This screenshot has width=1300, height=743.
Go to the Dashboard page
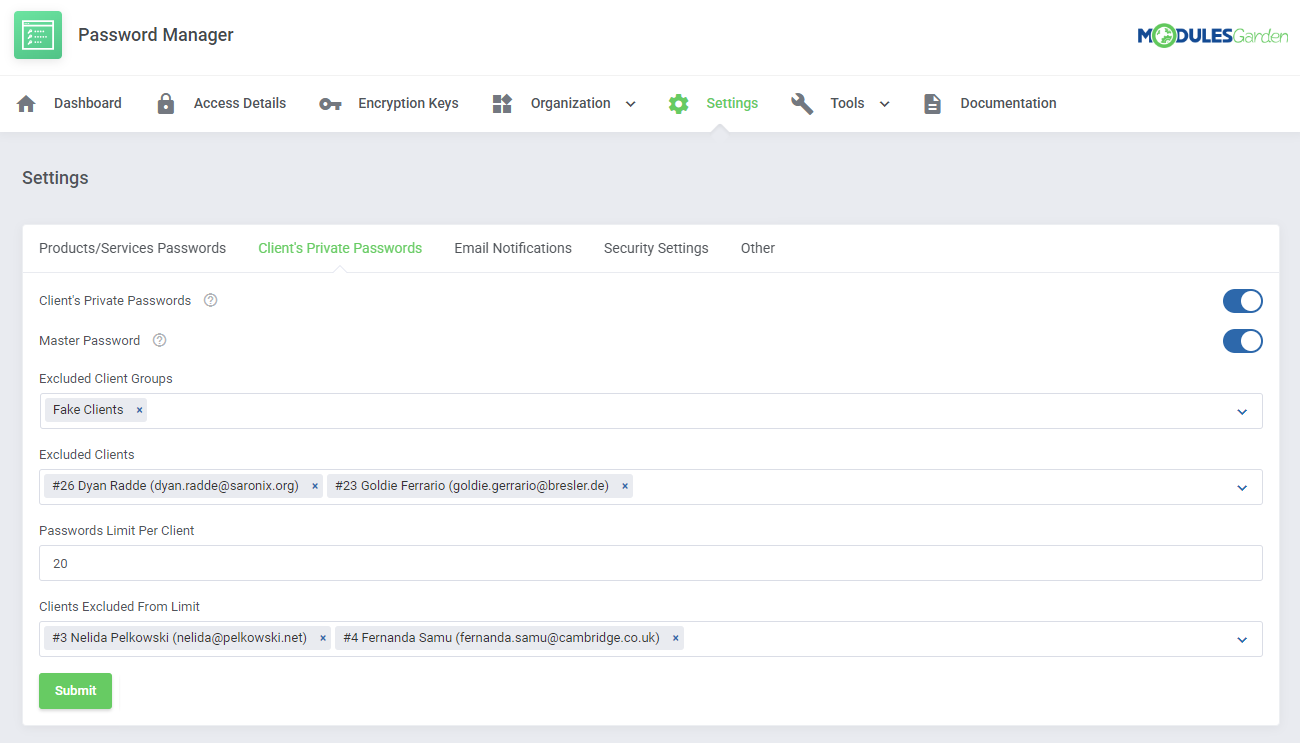pyautogui.click(x=88, y=104)
